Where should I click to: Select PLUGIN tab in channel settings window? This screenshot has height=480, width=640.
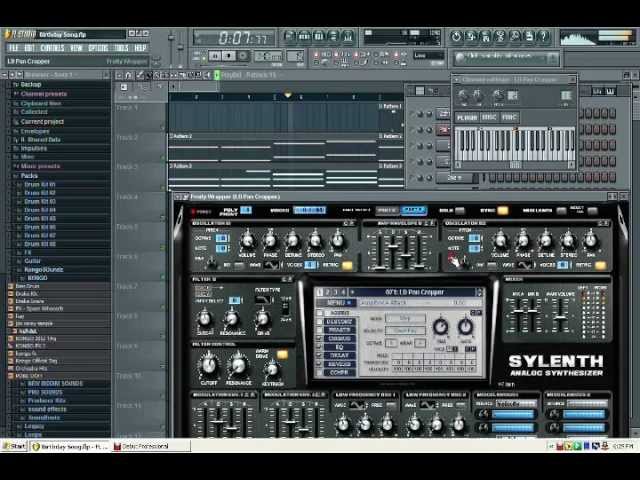pos(467,118)
